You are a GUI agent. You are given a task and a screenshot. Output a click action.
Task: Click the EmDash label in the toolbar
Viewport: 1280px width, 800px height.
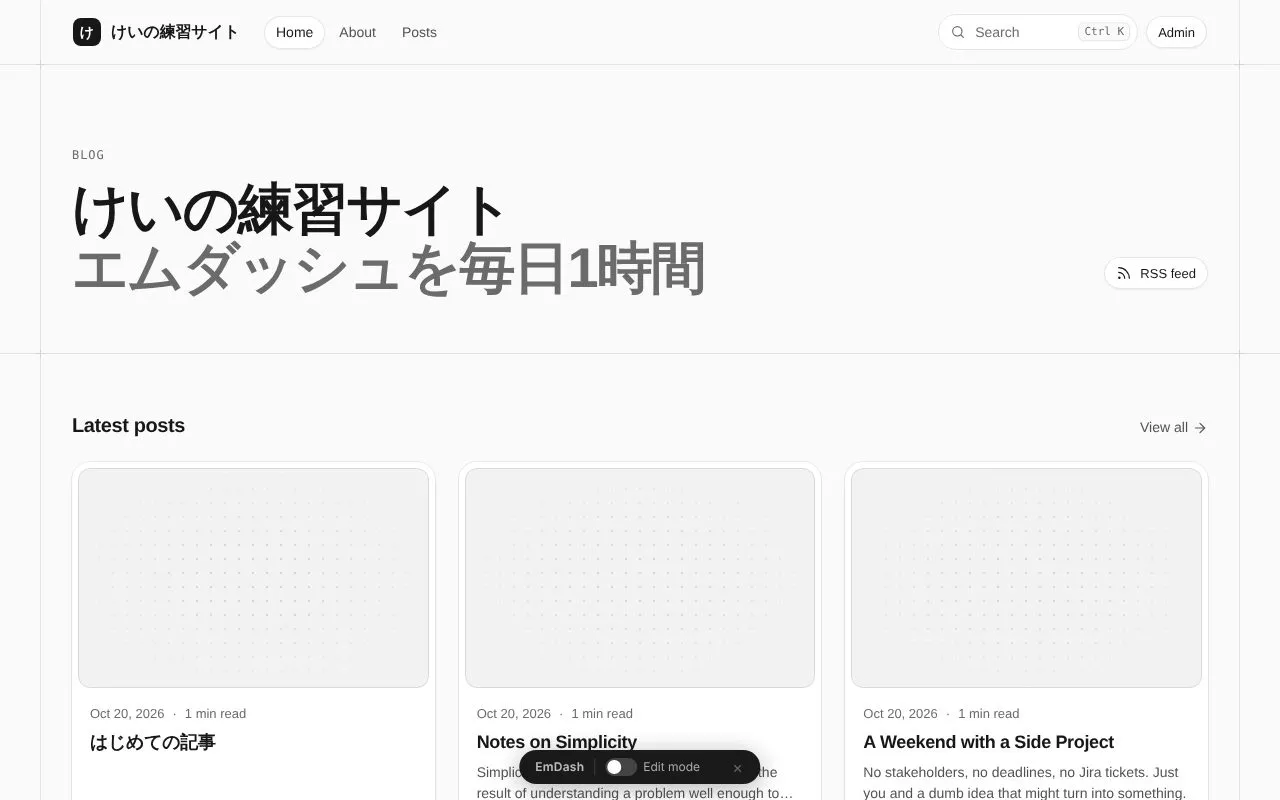tap(559, 767)
